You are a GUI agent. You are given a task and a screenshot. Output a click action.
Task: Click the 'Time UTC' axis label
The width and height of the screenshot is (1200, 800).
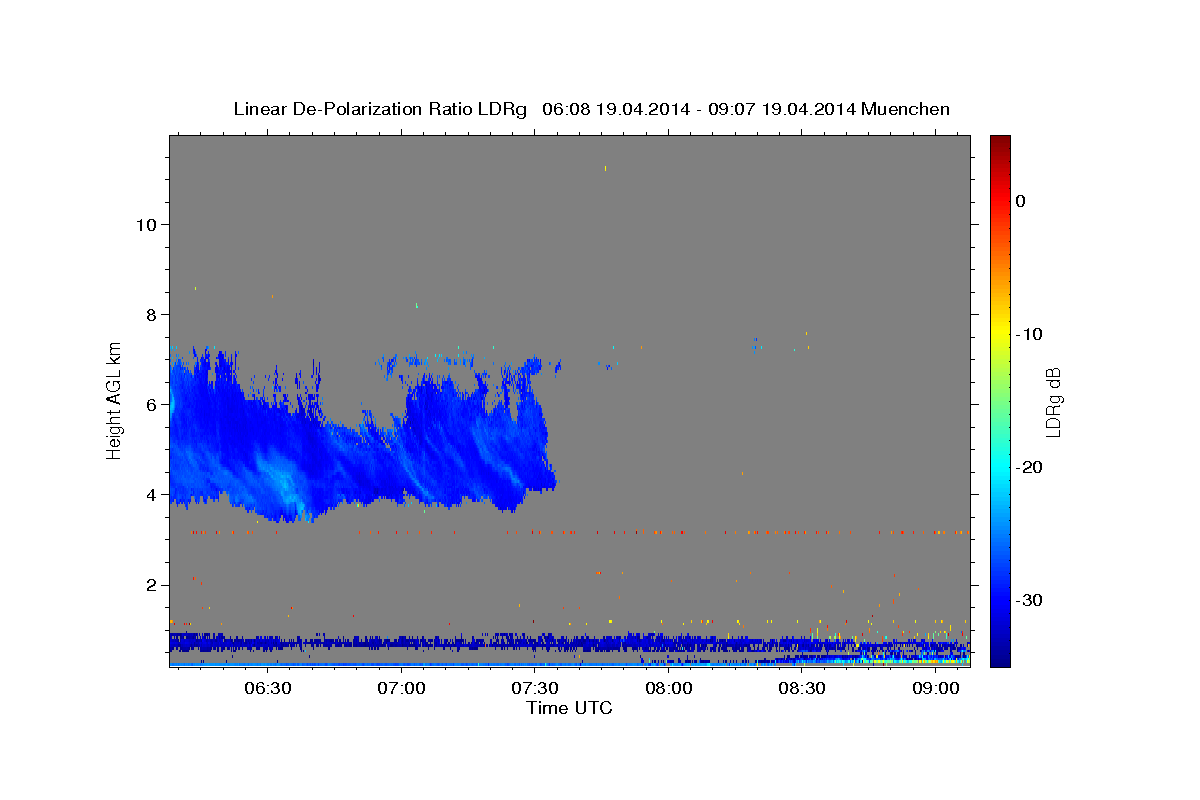pos(569,708)
